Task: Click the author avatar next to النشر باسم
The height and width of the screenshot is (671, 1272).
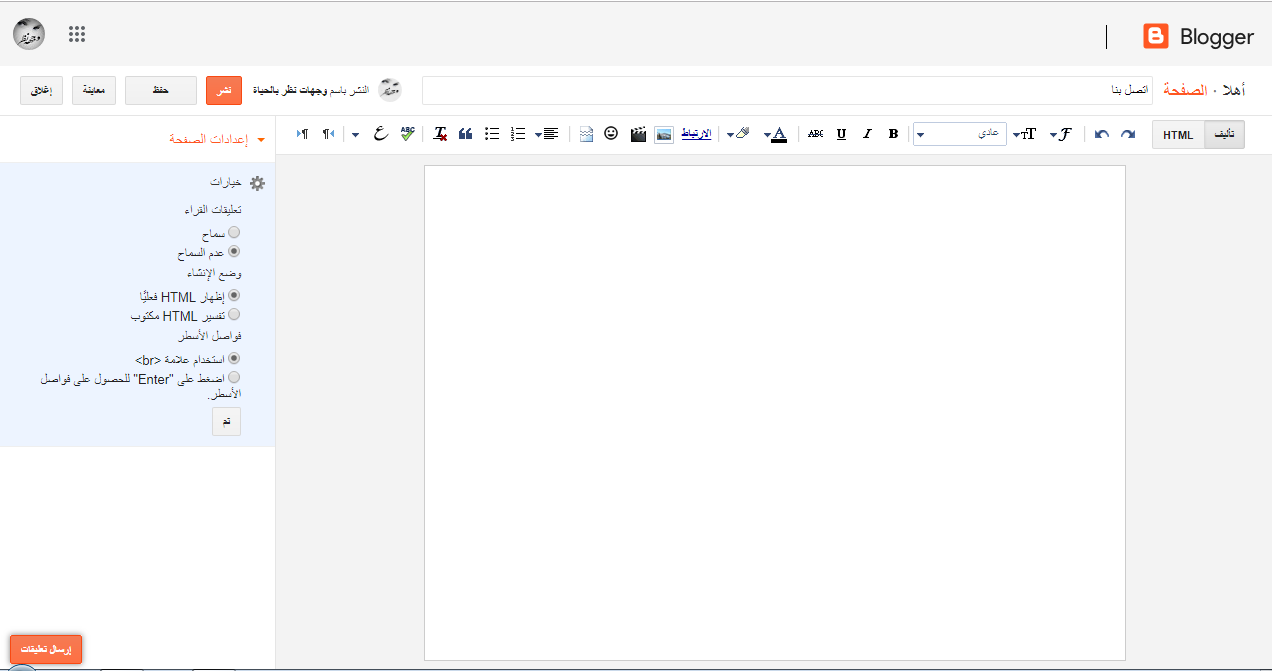Action: coord(390,90)
